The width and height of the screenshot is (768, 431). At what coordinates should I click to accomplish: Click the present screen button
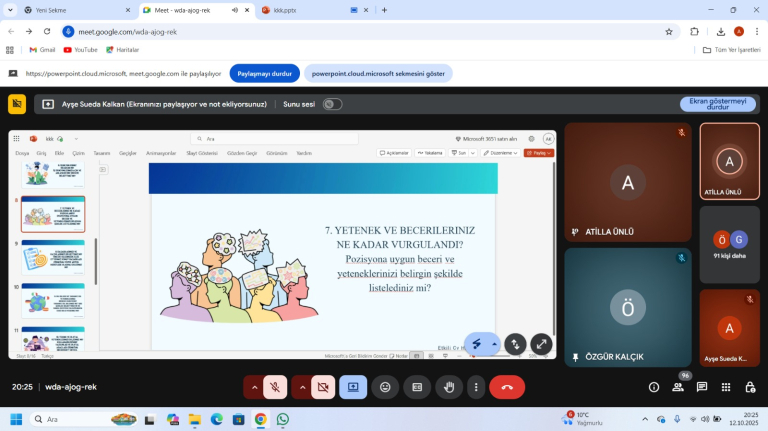point(352,387)
